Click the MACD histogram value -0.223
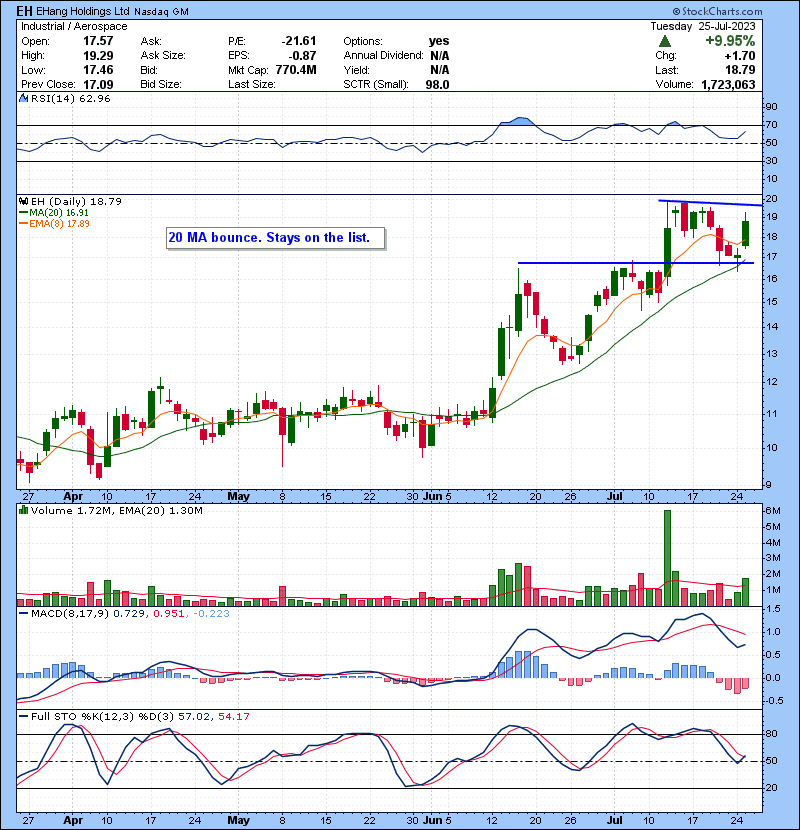 211,614
